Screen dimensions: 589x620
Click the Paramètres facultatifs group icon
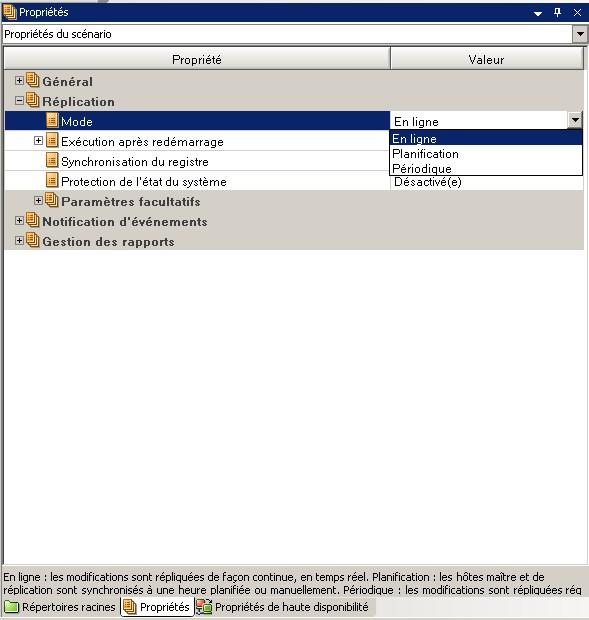pos(52,200)
